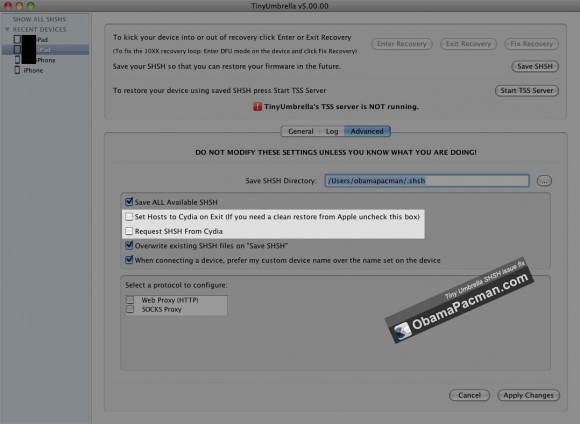This screenshot has width=580, height=424.
Task: Toggle prefer my custom device name checkbox
Action: tap(129, 260)
